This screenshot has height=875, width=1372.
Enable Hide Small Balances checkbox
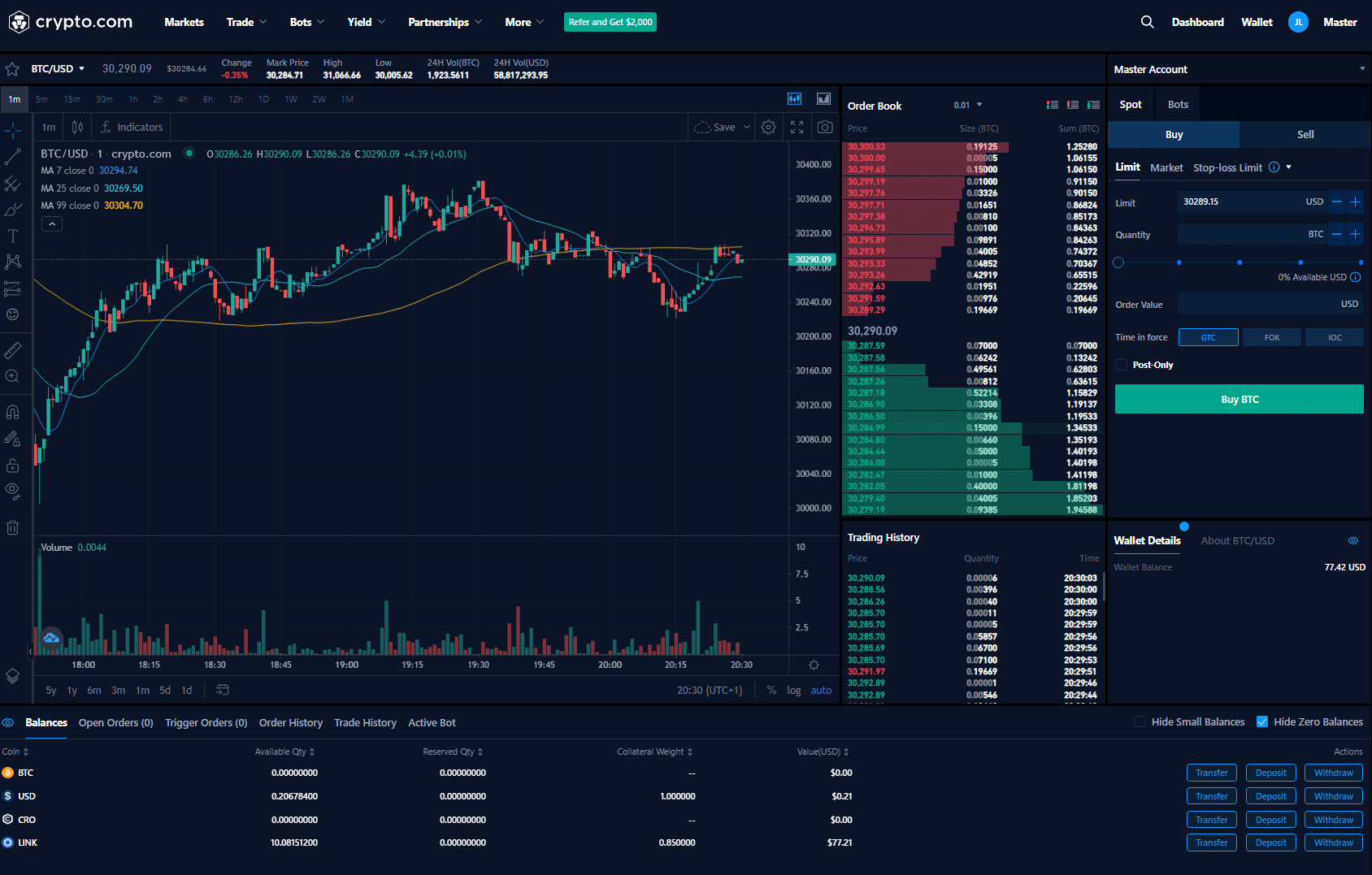[x=1140, y=721]
